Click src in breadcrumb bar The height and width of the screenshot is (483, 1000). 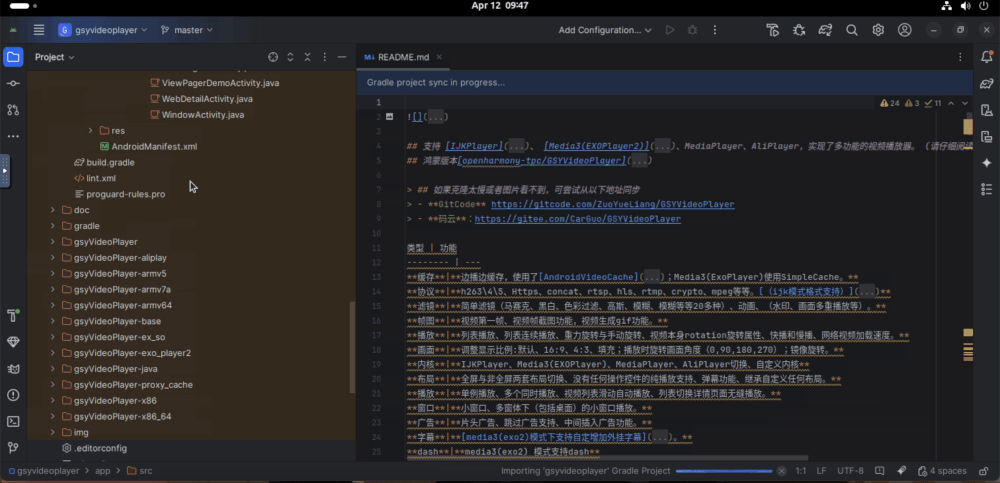[140, 471]
